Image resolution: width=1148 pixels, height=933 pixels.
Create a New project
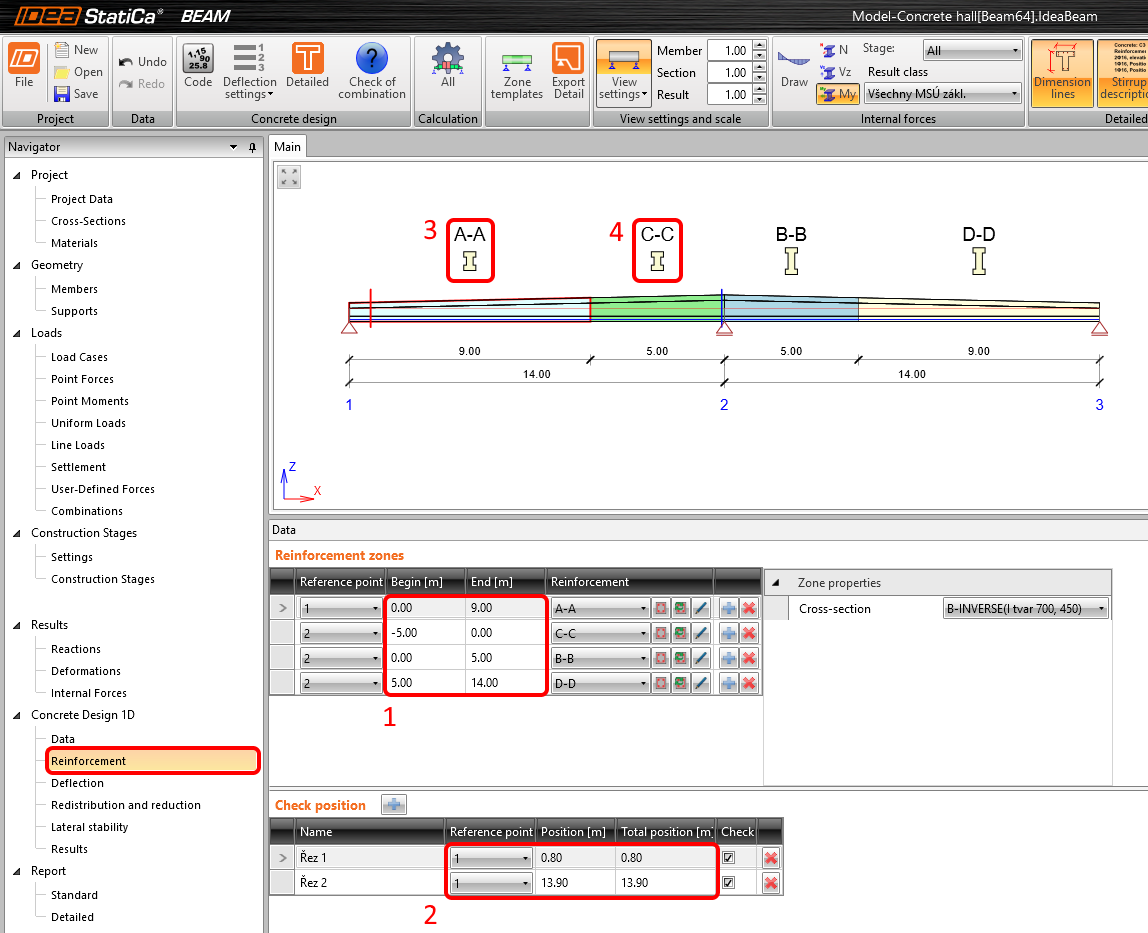[x=76, y=50]
